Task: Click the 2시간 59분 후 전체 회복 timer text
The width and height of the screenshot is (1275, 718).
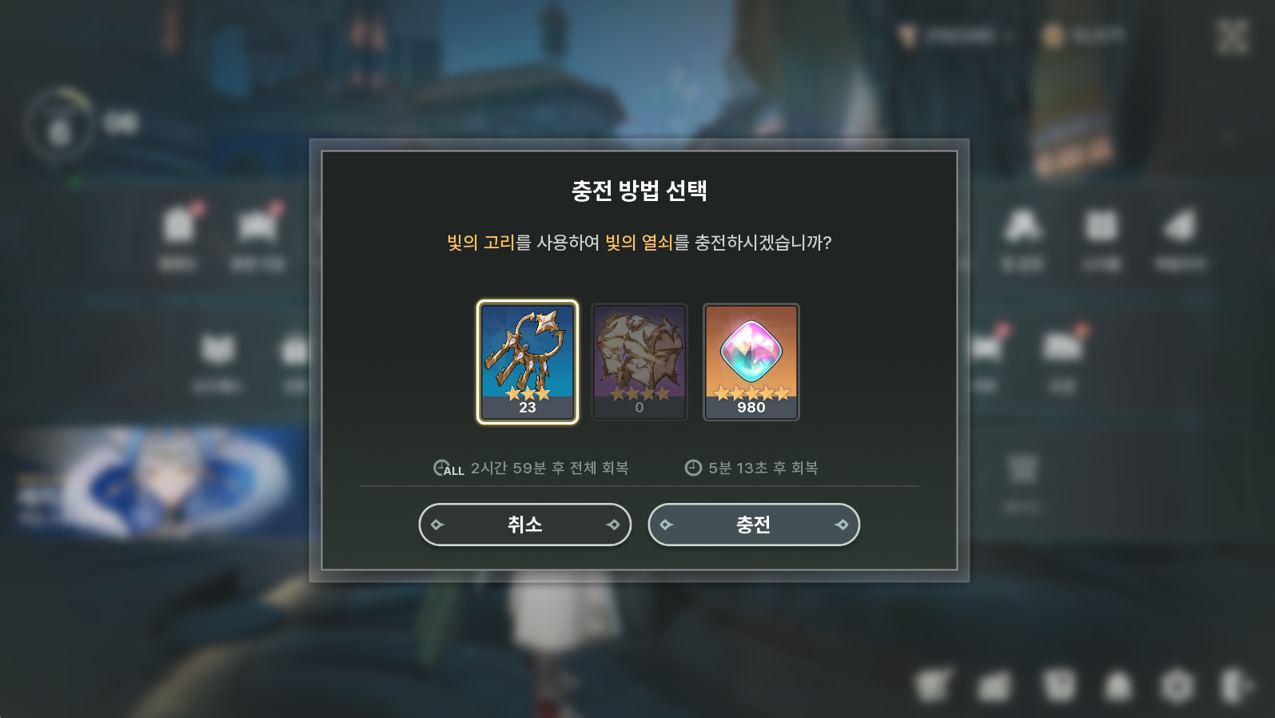Action: point(549,468)
